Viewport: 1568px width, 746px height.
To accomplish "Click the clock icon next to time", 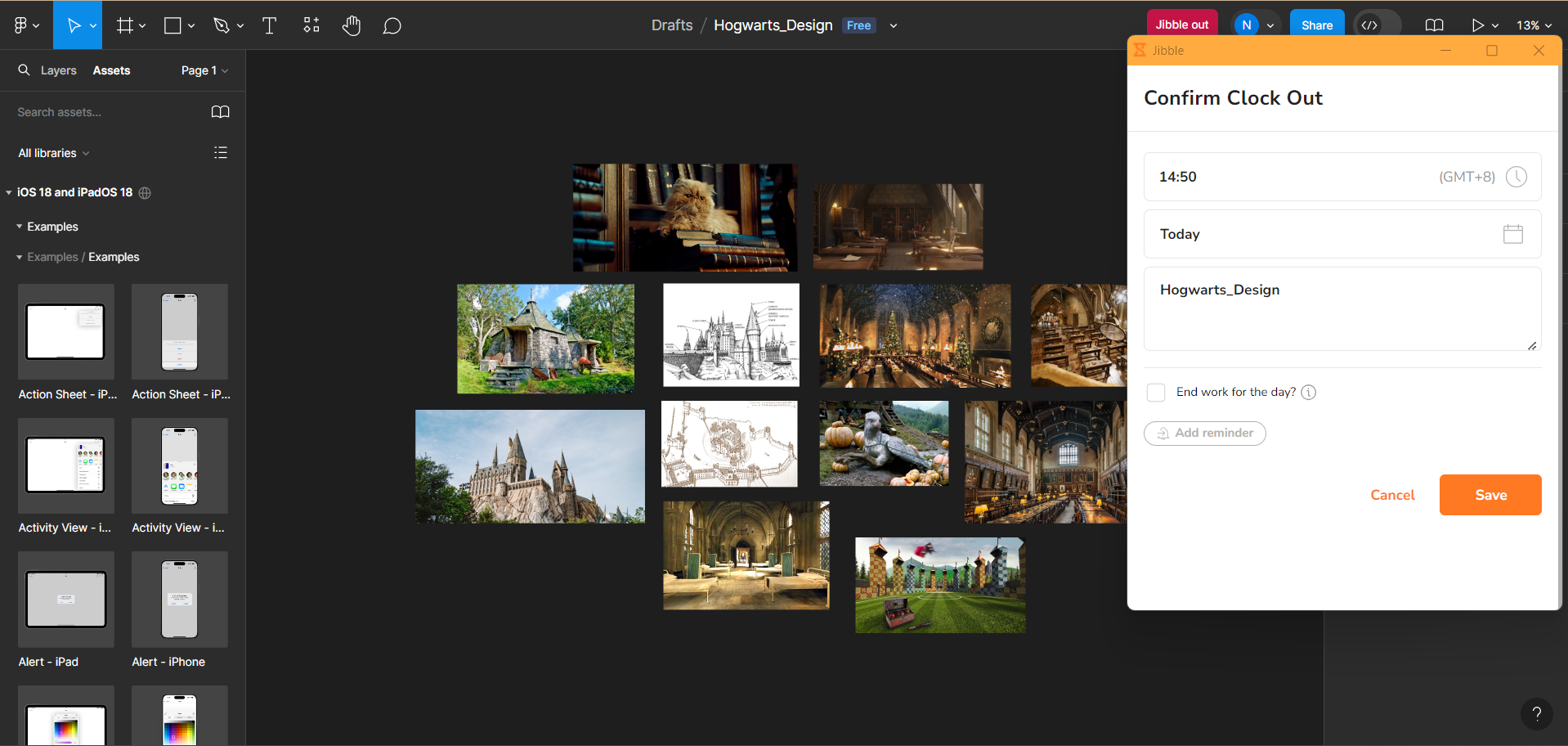I will point(1516,177).
